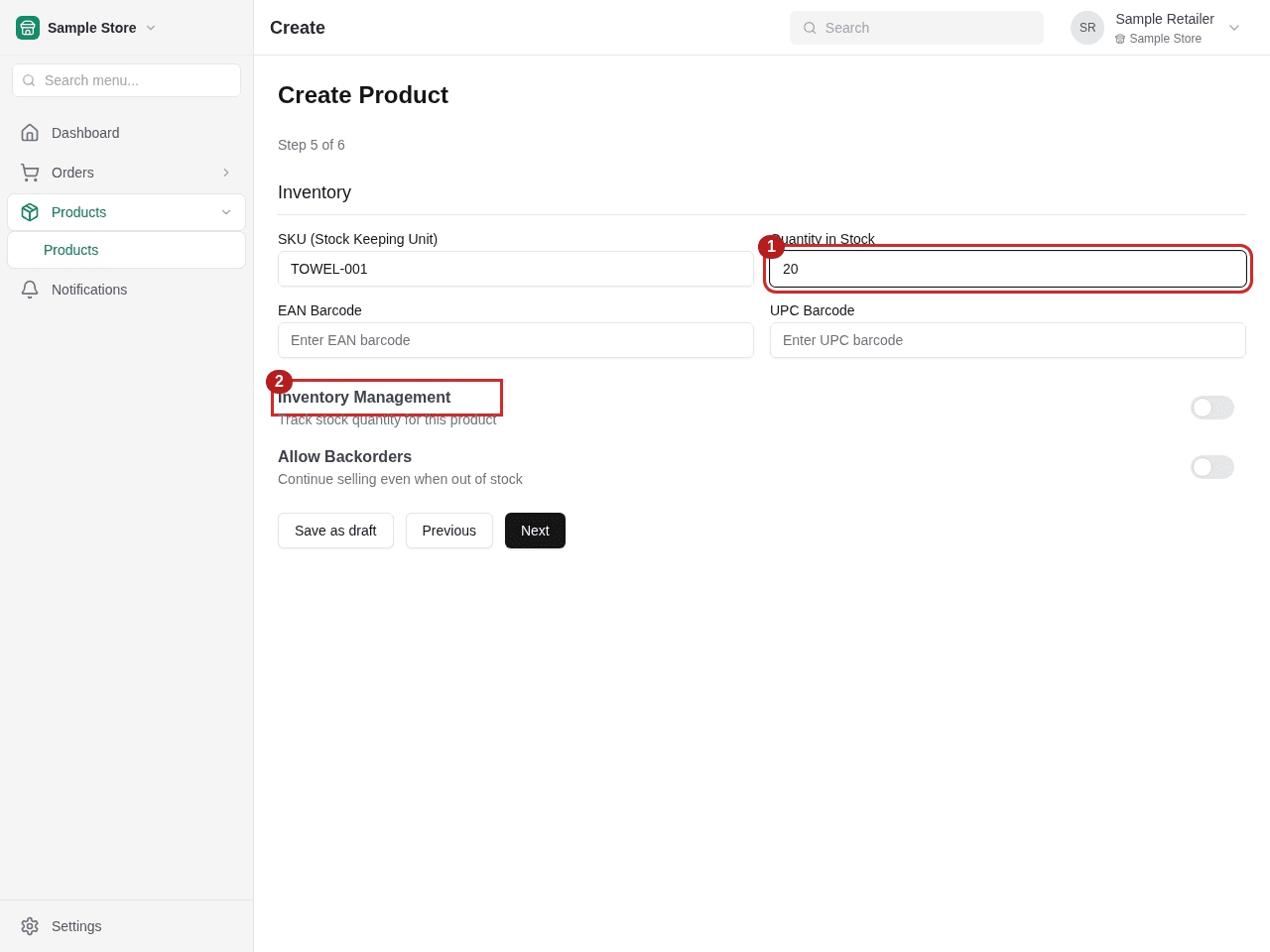1270x952 pixels.
Task: Open Settings at sidebar bottom
Action: point(126,926)
